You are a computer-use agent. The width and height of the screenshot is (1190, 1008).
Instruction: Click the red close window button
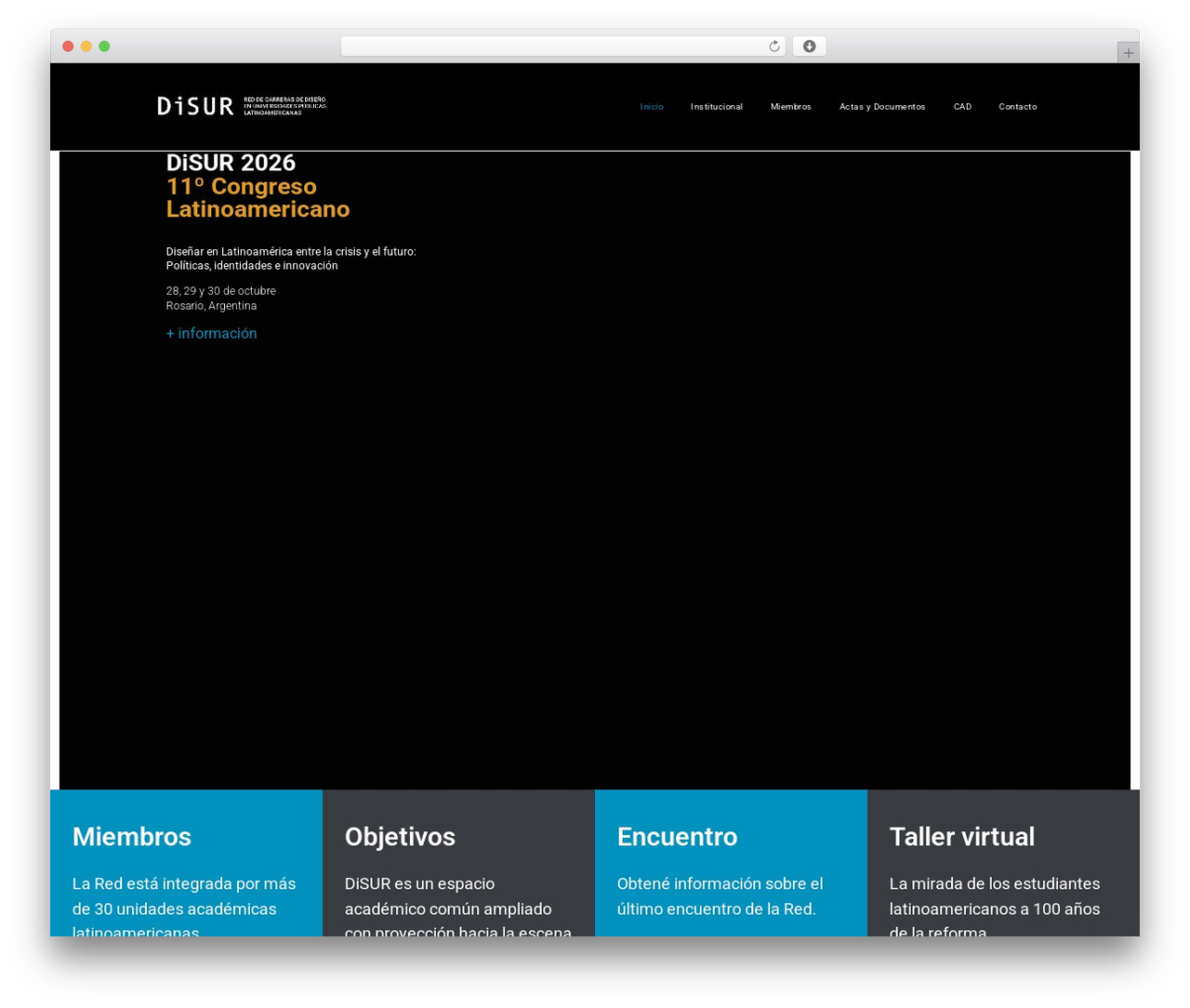pos(68,46)
